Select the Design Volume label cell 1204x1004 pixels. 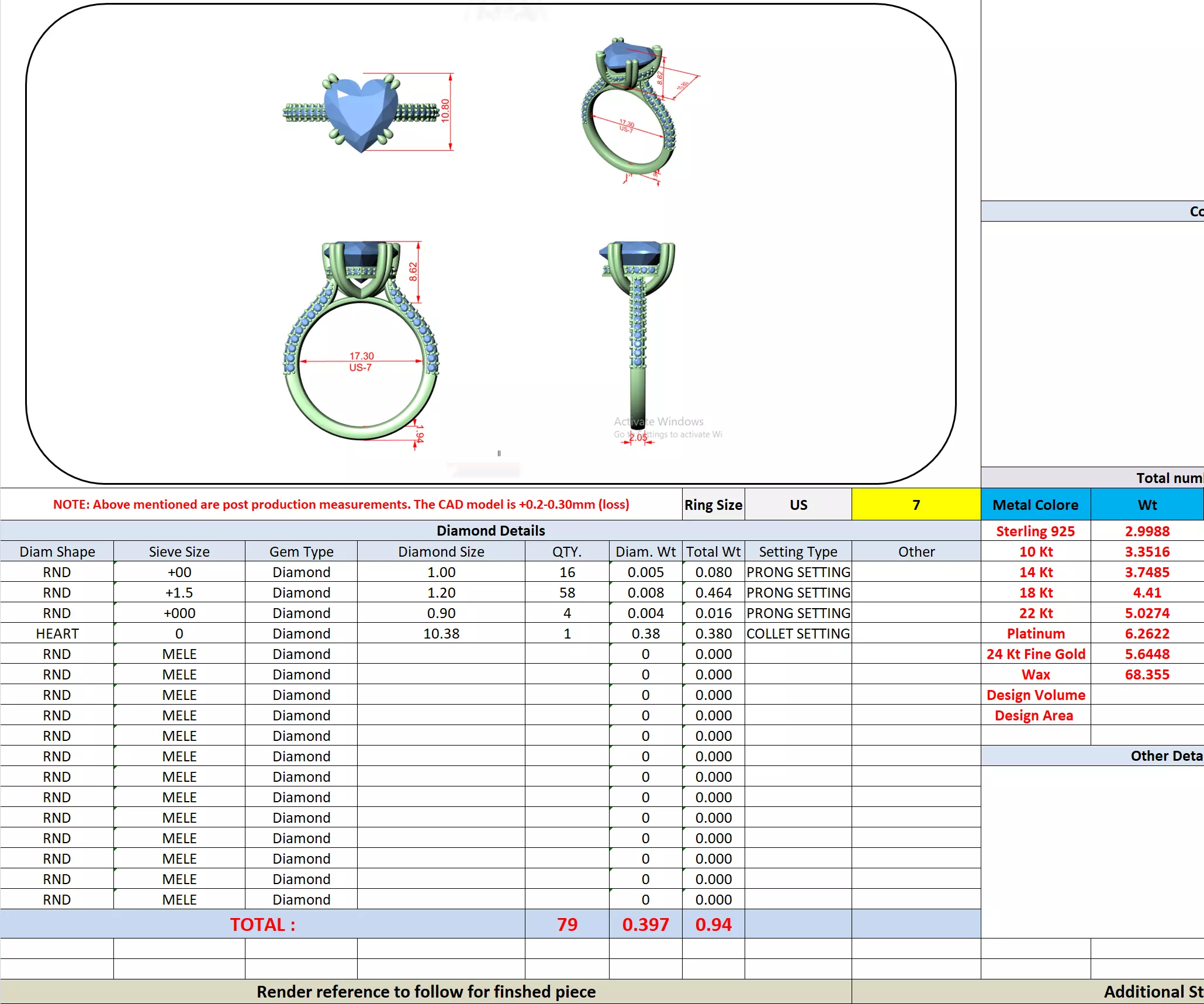[x=1035, y=695]
